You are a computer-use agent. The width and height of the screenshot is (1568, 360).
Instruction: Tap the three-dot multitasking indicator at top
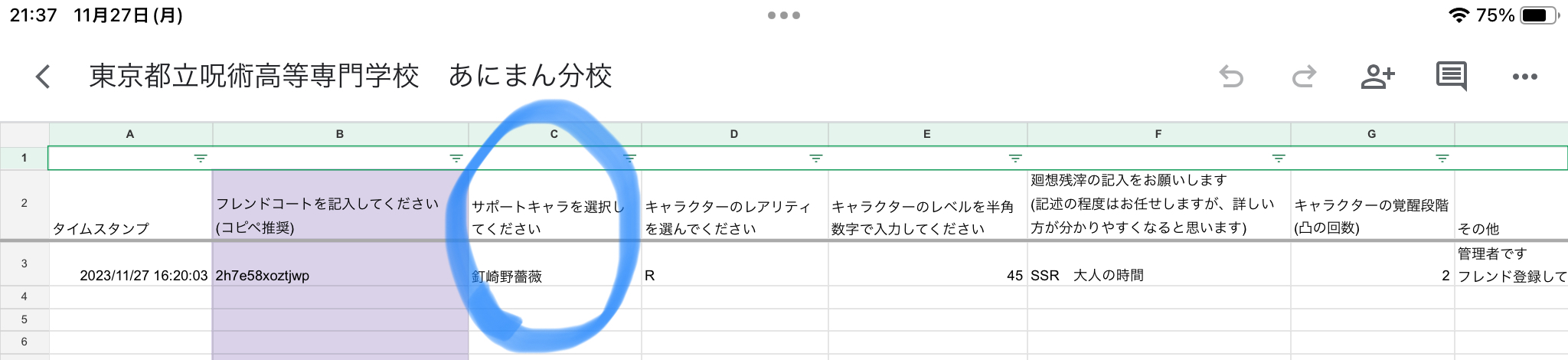(784, 15)
